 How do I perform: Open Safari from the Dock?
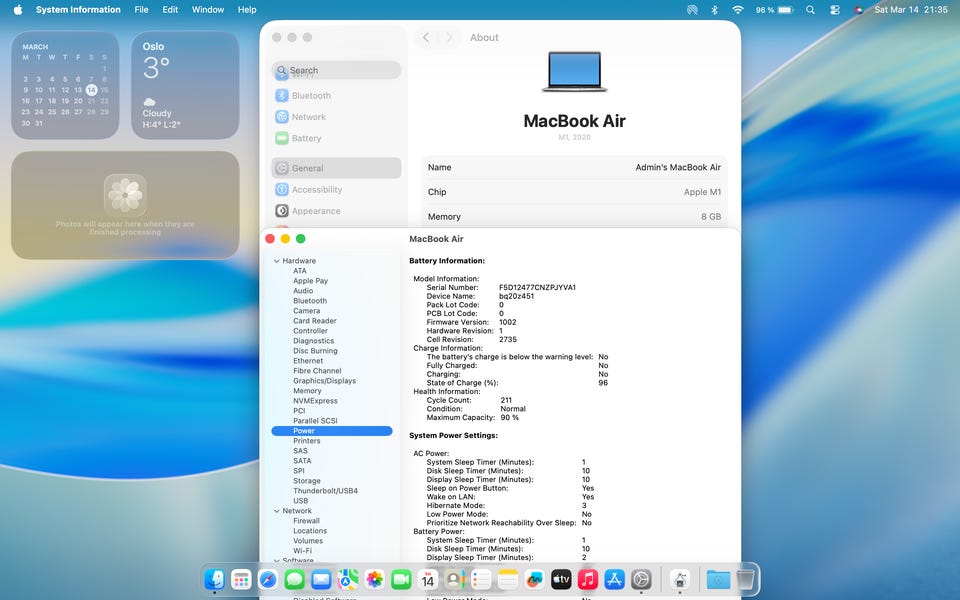268,579
